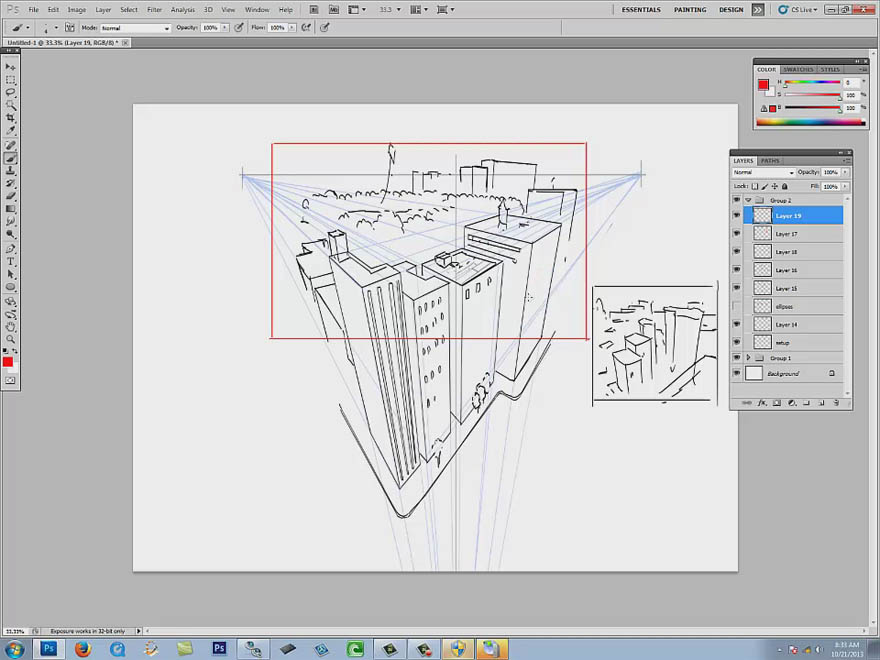Select the Zoom tool in toolbox
Screen dimensions: 880x660
pos(10,340)
